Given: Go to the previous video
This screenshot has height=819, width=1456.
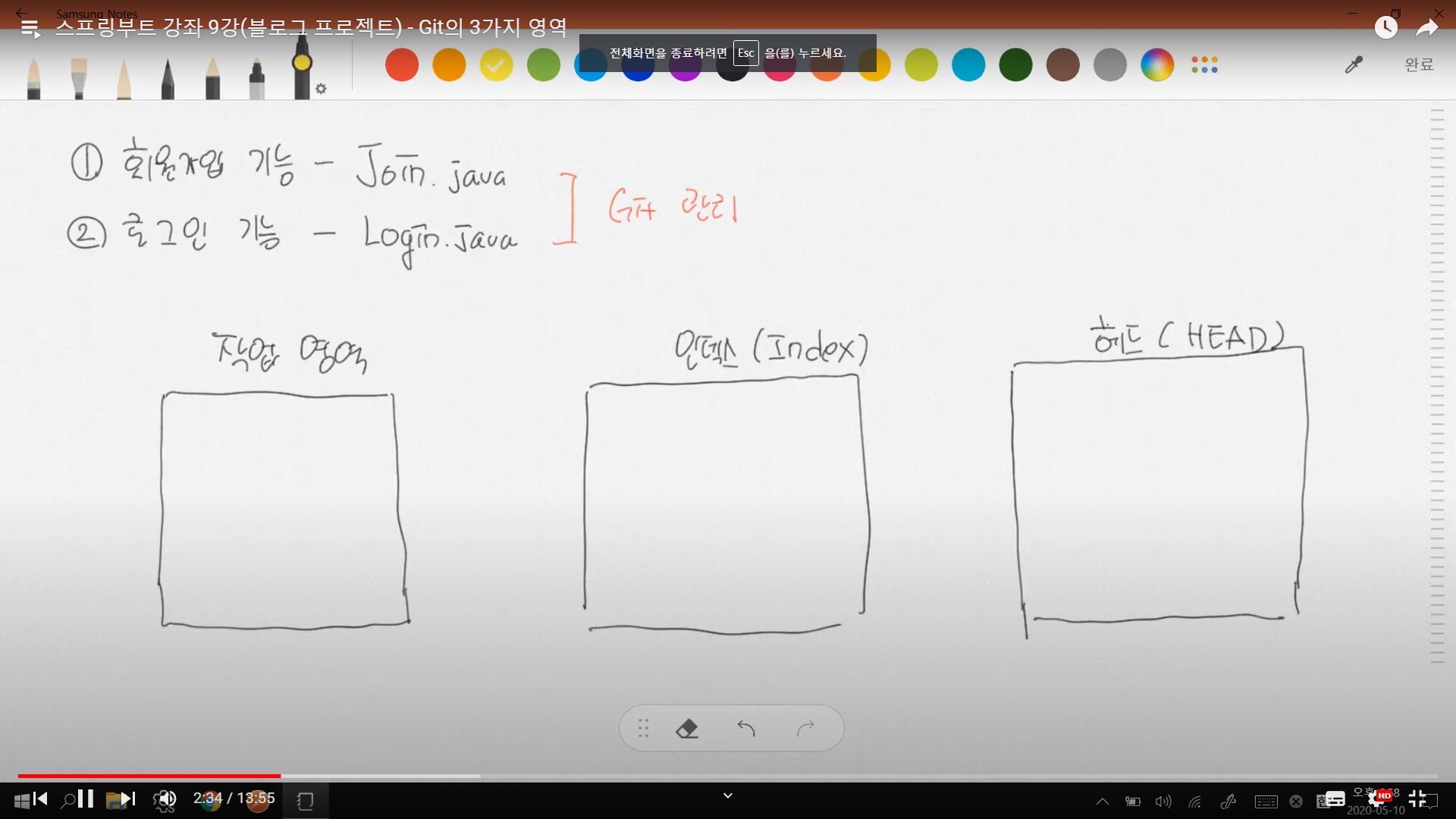Looking at the screenshot, I should click(40, 799).
